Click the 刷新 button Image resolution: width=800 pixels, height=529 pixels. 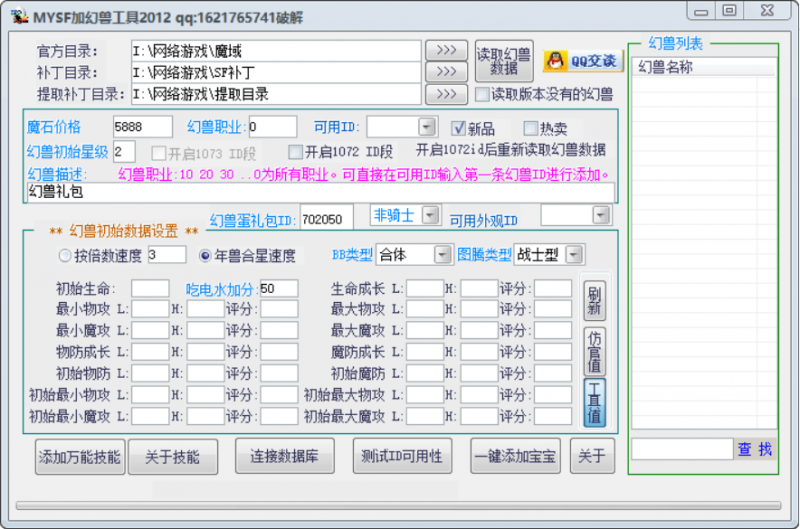pos(594,300)
